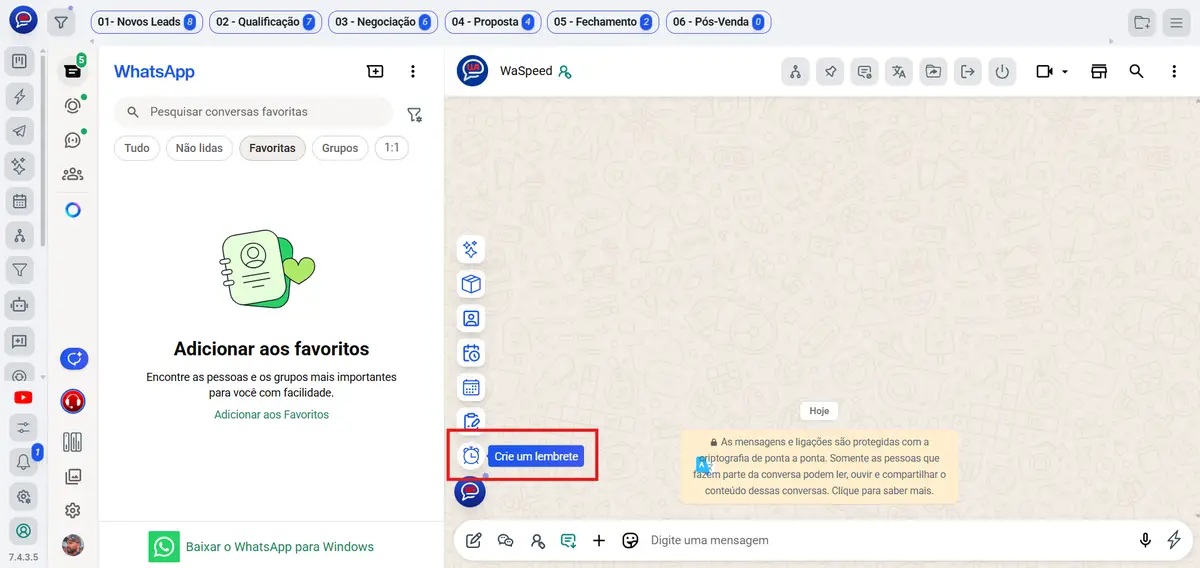This screenshot has height=568, width=1200.
Task: Select the Não lidas filter tab
Action: 199,148
